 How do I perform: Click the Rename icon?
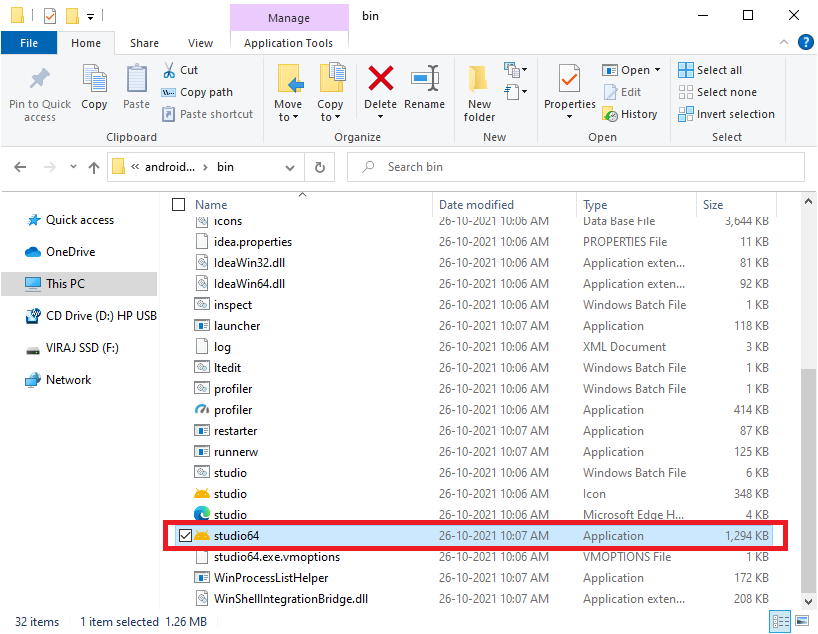[x=425, y=78]
